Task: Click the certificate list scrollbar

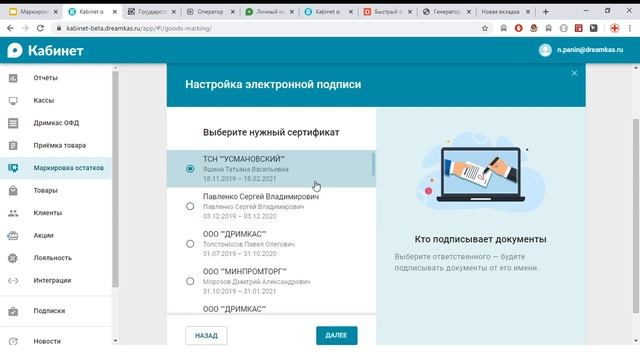Action: point(373,164)
